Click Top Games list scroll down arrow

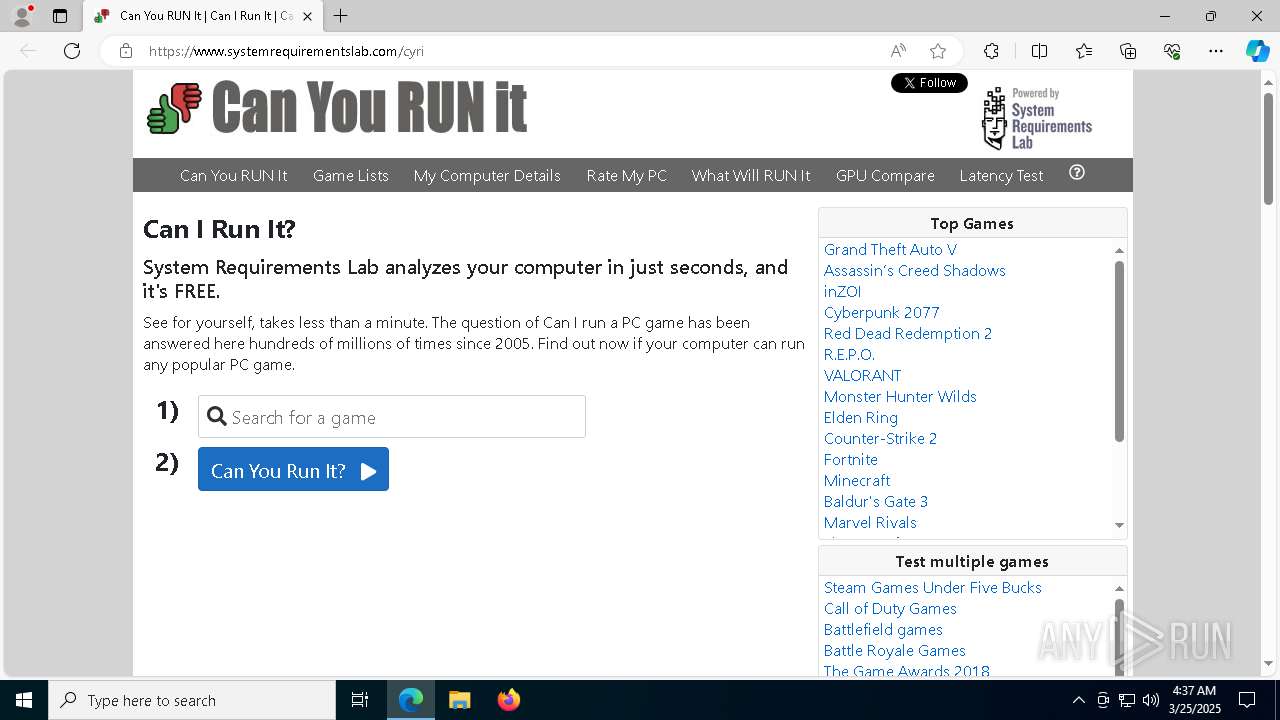tap(1119, 525)
